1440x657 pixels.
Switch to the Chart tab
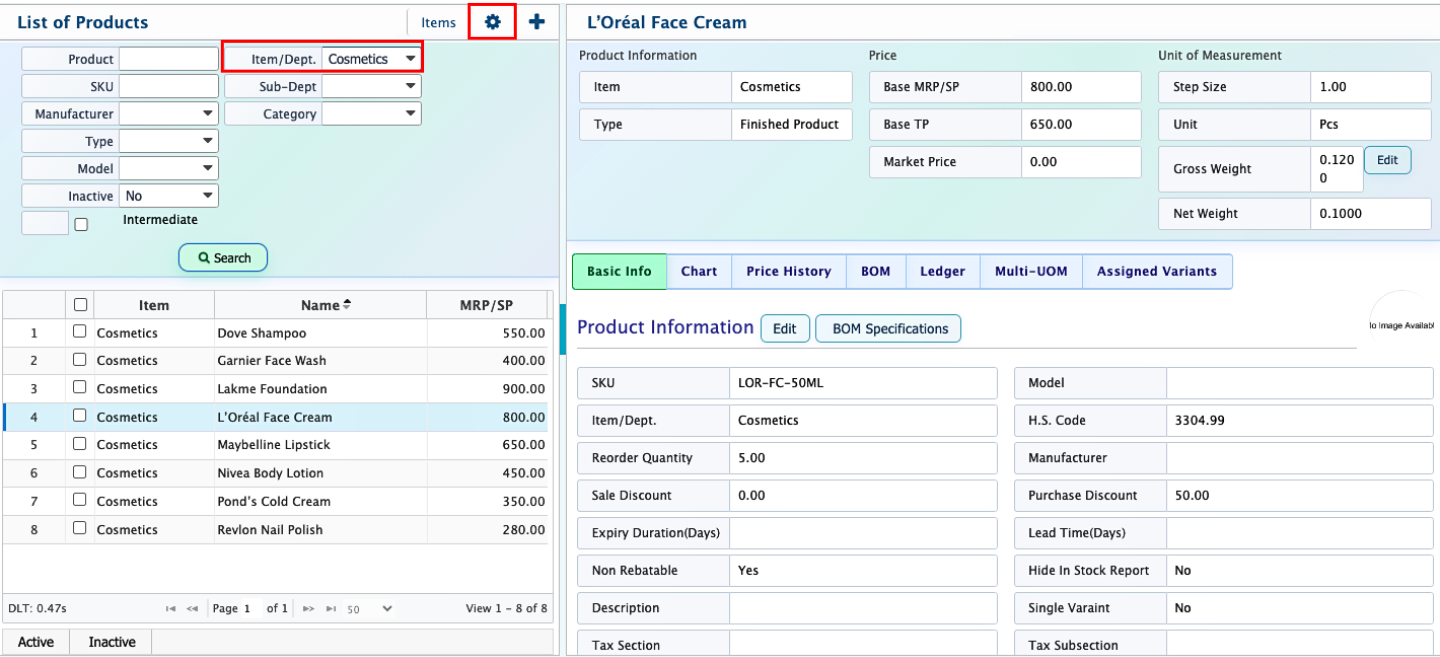[x=699, y=271]
